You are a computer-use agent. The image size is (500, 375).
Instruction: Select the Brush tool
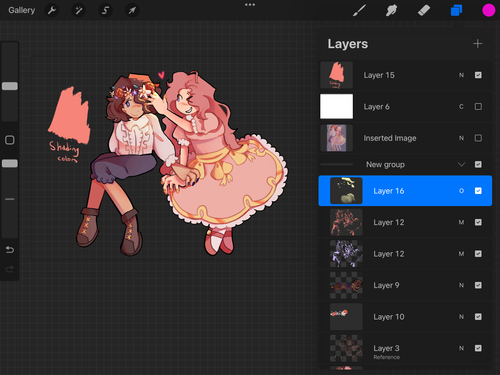point(359,10)
